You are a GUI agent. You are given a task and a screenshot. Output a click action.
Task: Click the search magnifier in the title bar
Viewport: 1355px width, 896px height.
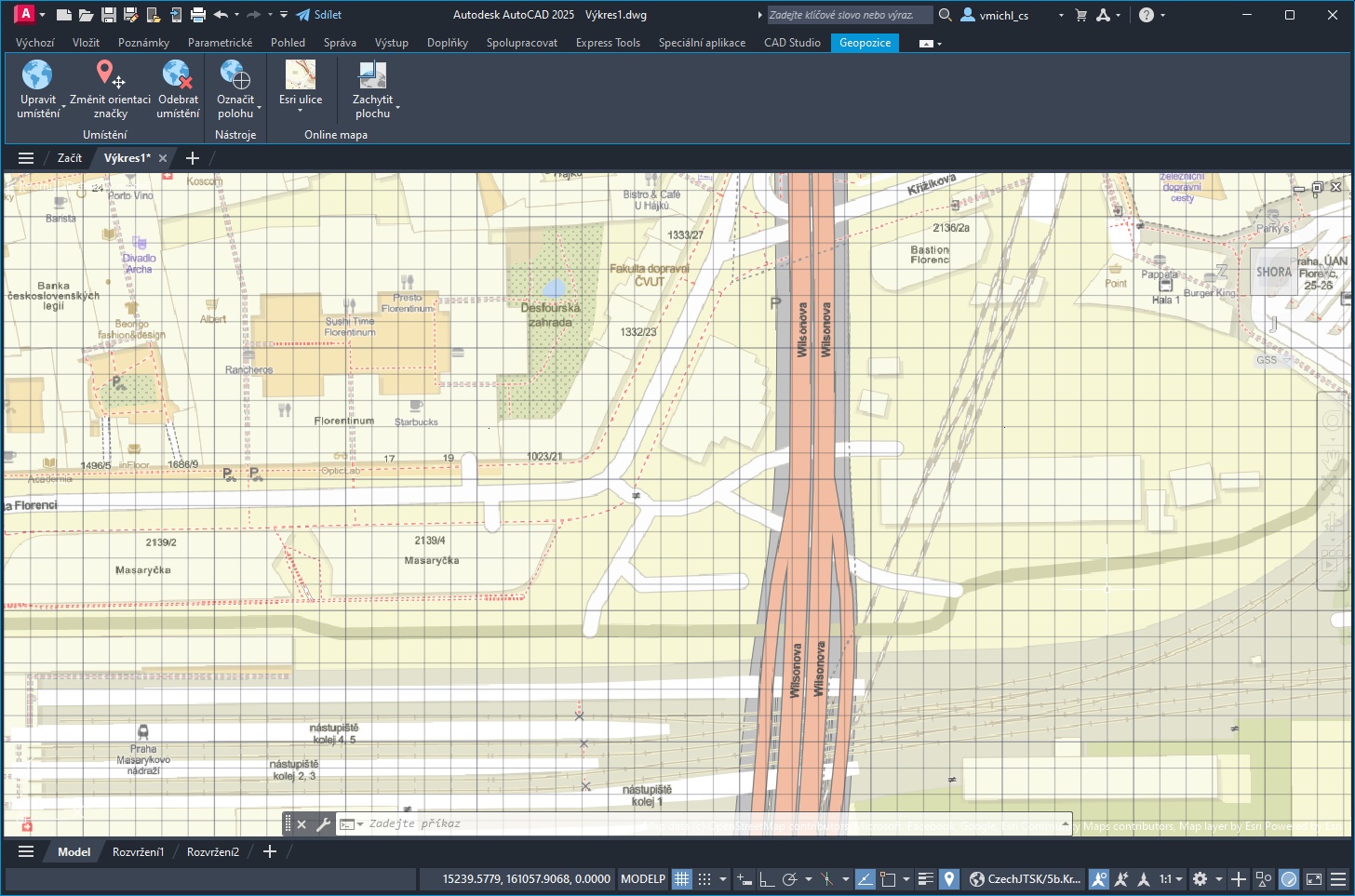tap(945, 15)
